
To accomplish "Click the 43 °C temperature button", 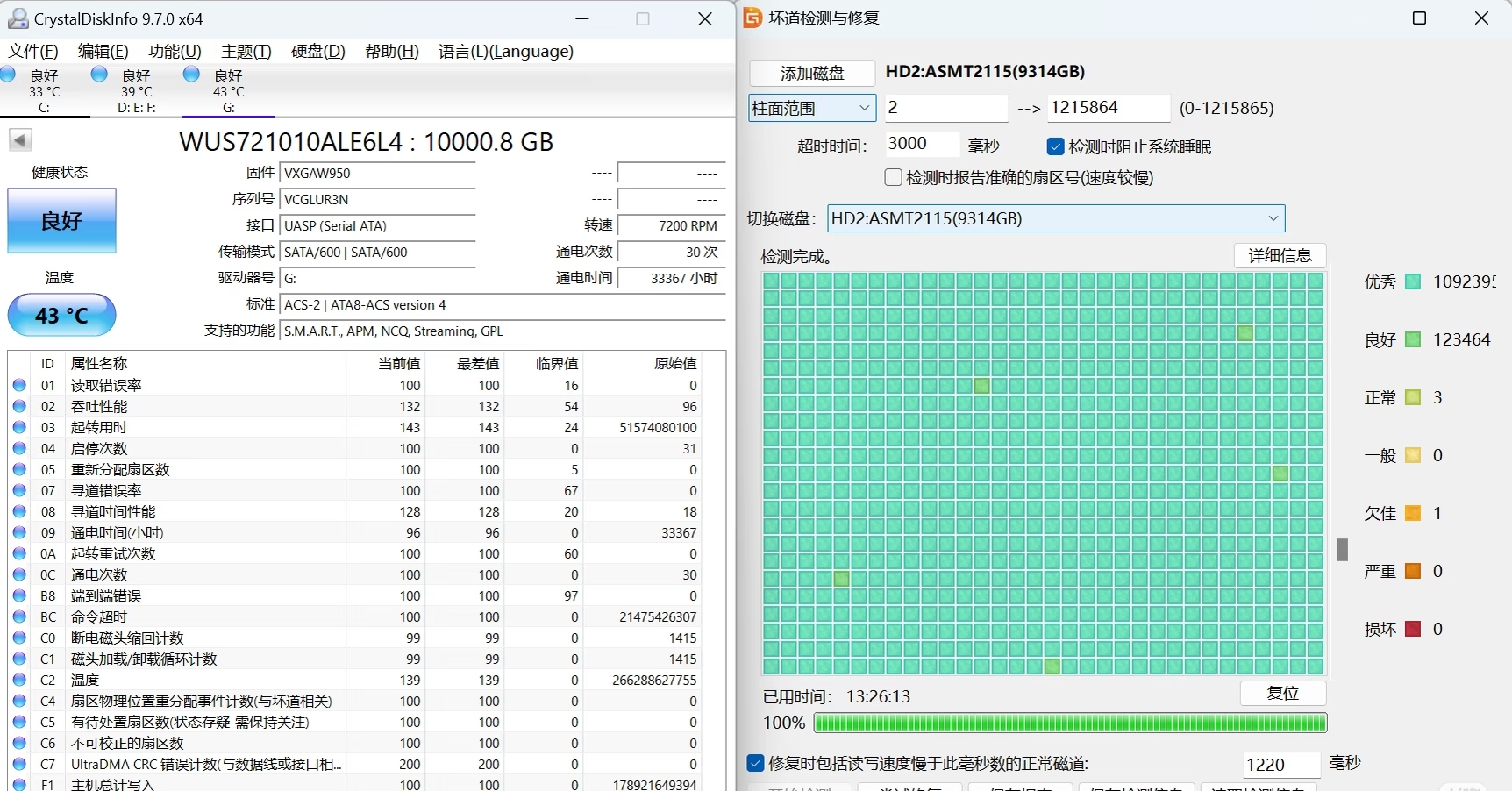I will (x=61, y=315).
